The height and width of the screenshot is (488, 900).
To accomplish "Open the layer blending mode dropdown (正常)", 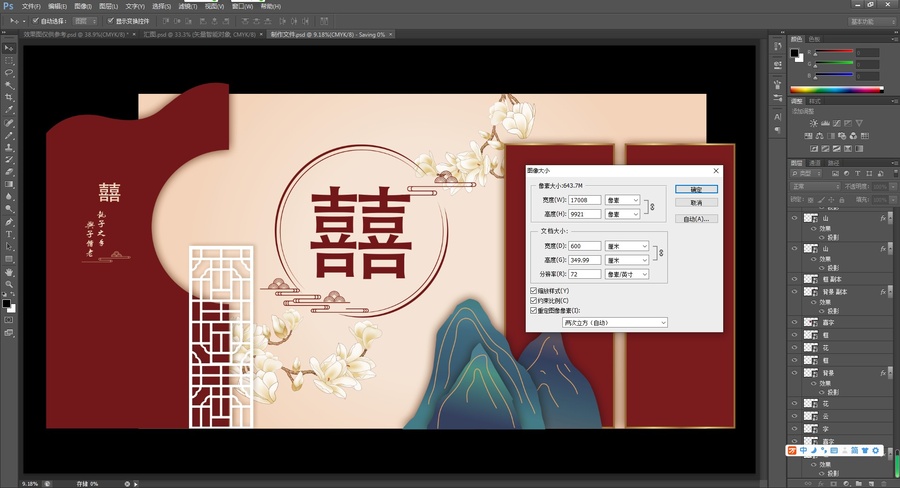I will 815,187.
